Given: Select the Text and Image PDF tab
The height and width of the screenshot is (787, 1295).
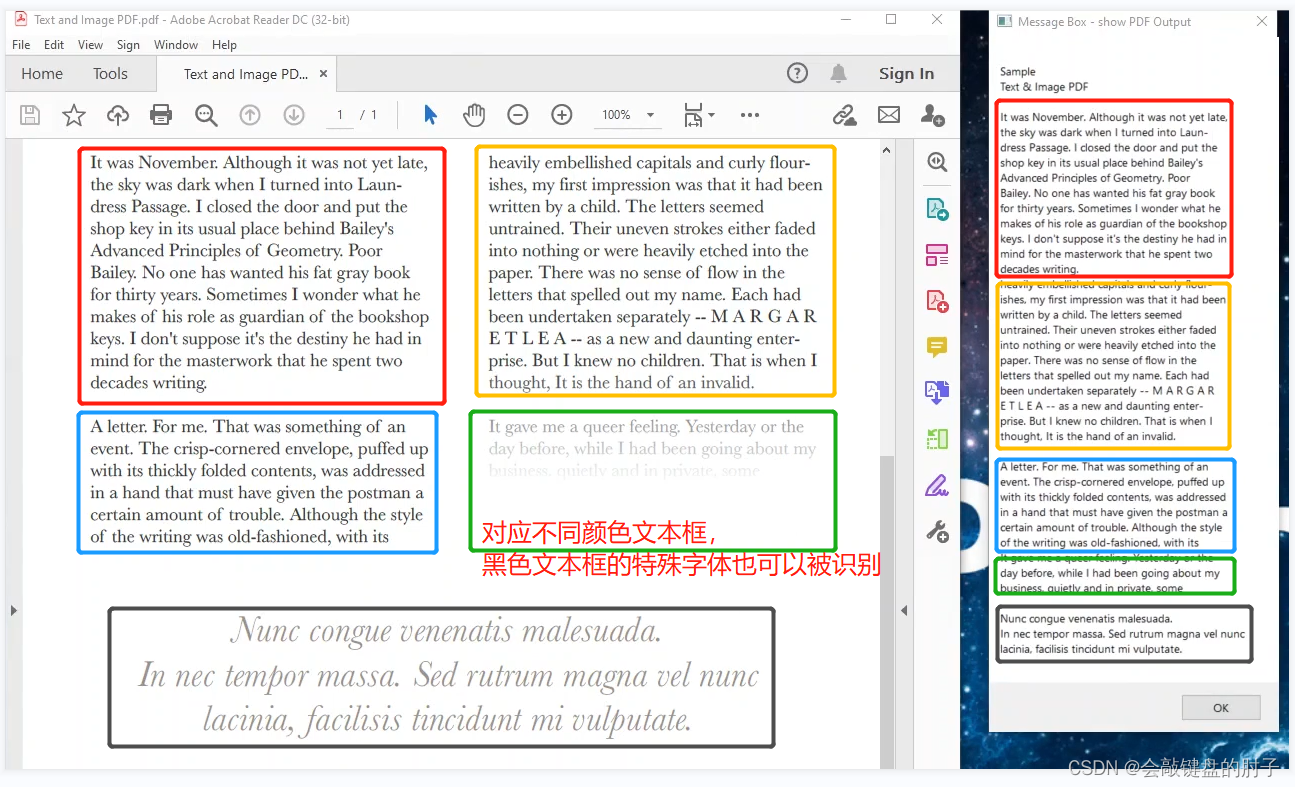Looking at the screenshot, I should point(246,74).
